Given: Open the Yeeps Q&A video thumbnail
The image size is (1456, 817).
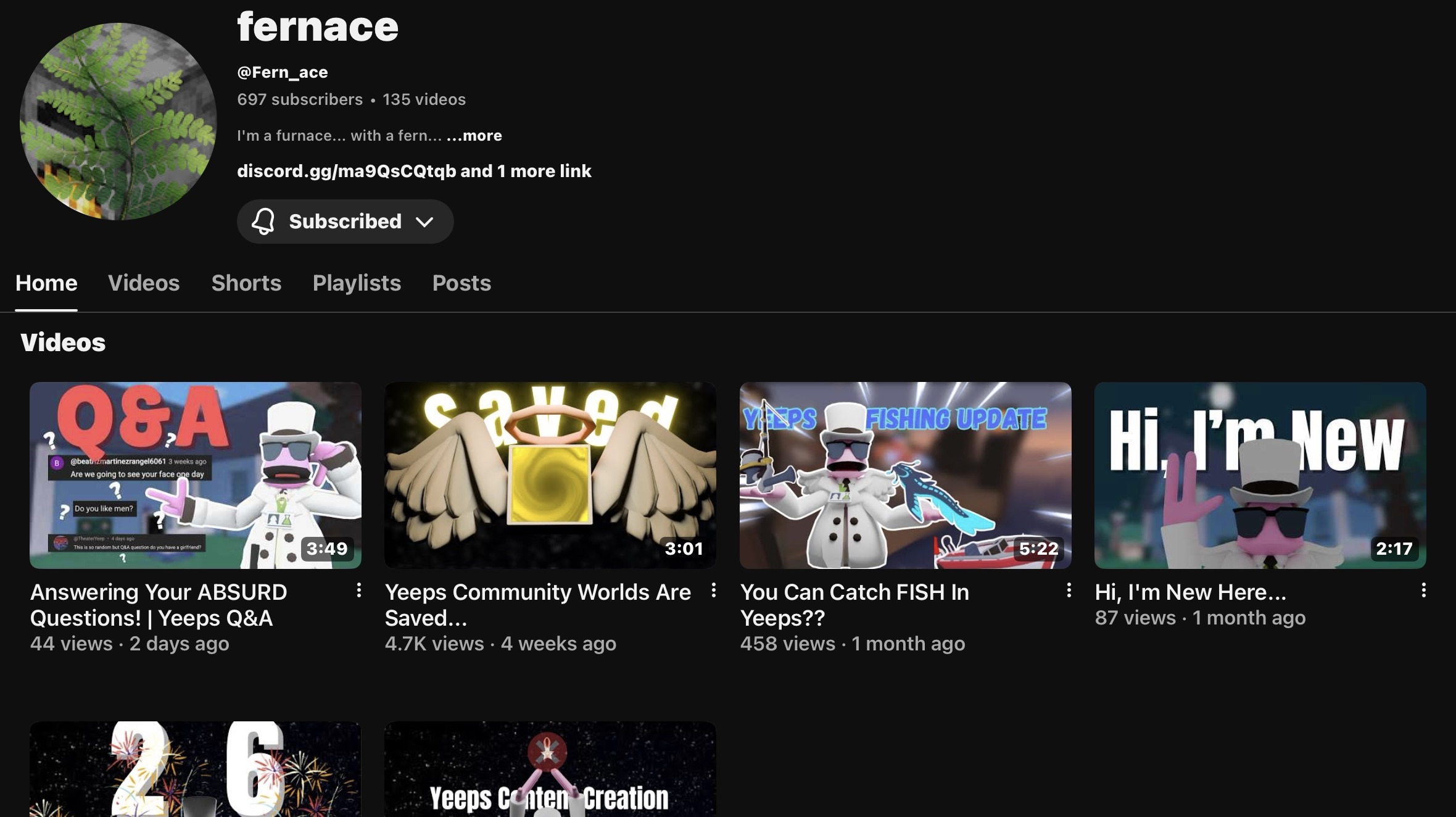Looking at the screenshot, I should click(x=196, y=475).
